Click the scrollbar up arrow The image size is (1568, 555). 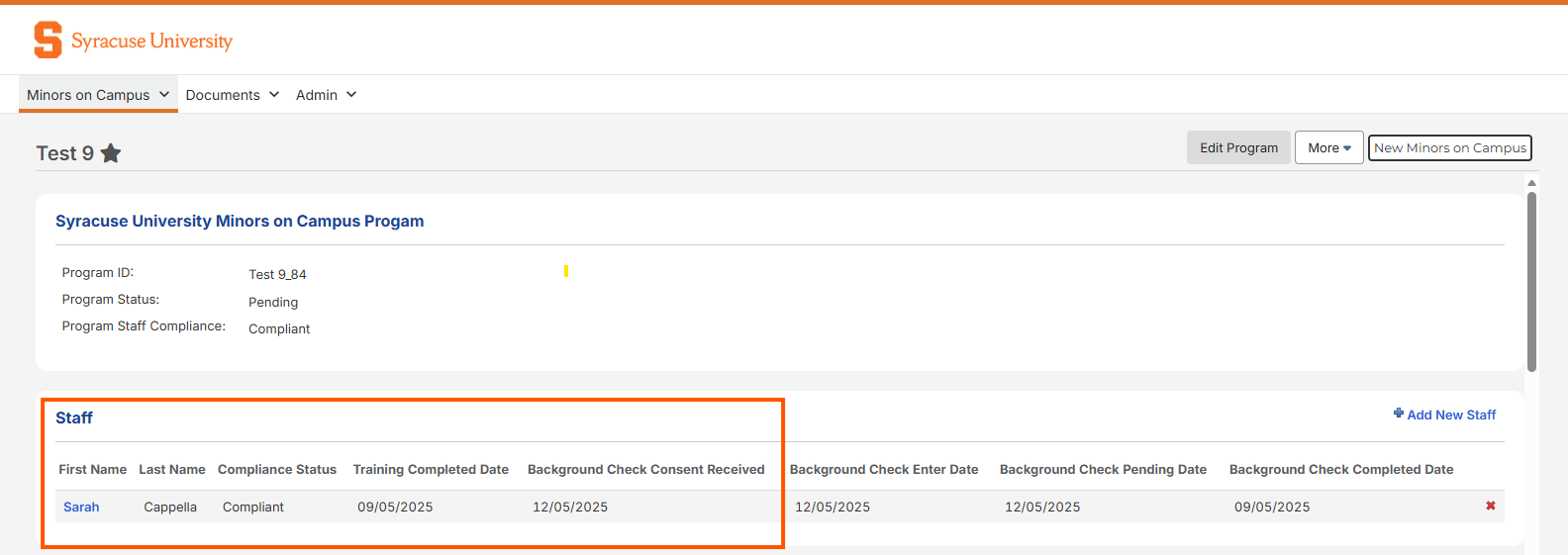point(1531,183)
